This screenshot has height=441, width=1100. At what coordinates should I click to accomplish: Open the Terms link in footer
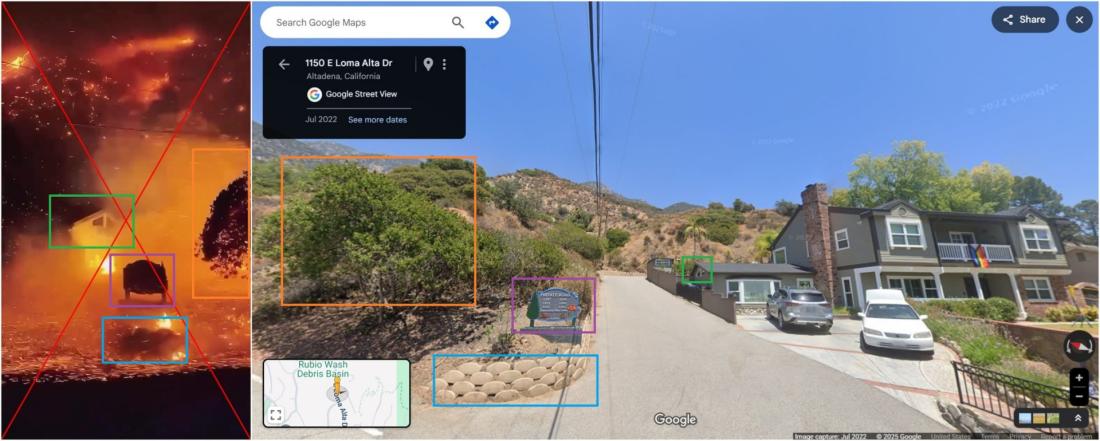pos(991,437)
